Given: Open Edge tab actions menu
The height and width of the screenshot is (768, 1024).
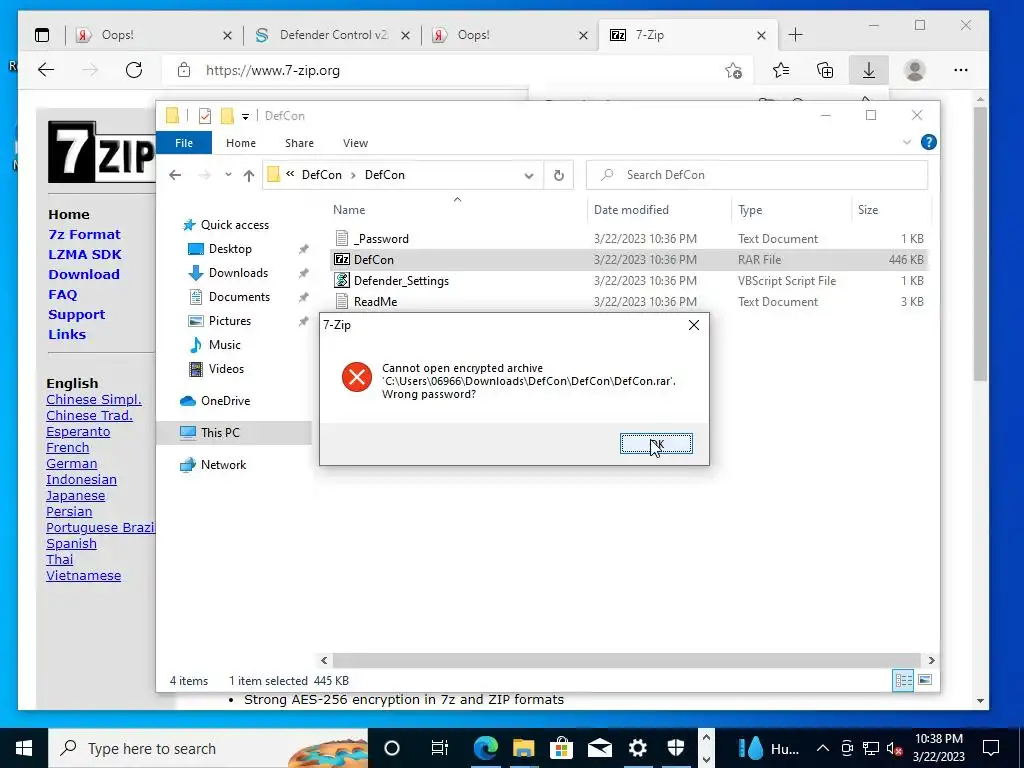Looking at the screenshot, I should point(42,35).
